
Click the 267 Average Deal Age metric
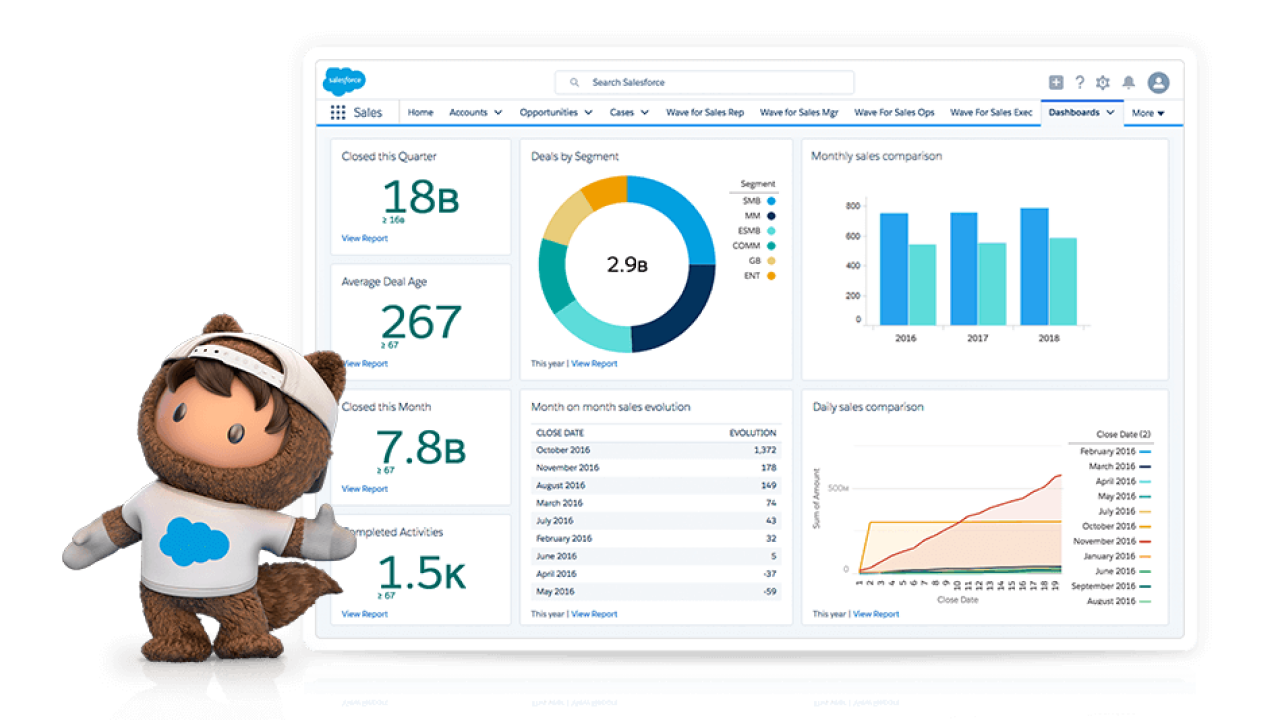pos(421,322)
